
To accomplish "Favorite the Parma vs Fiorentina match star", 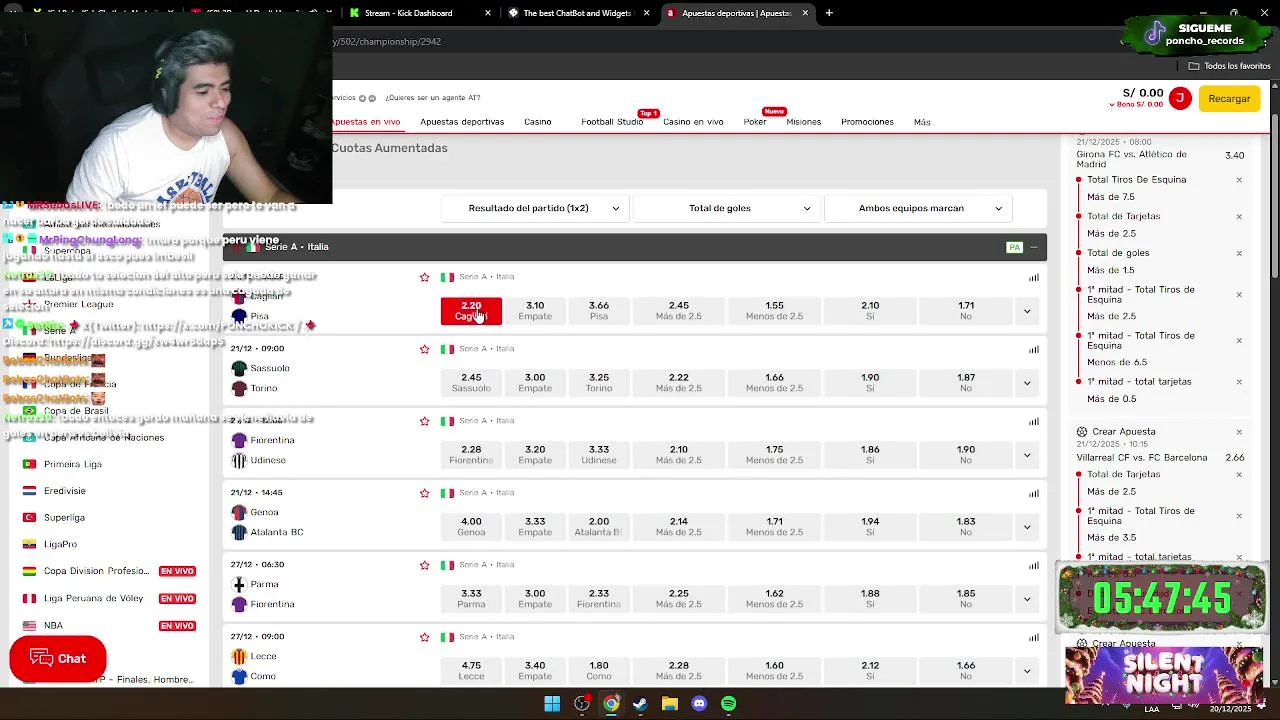I will point(424,565).
